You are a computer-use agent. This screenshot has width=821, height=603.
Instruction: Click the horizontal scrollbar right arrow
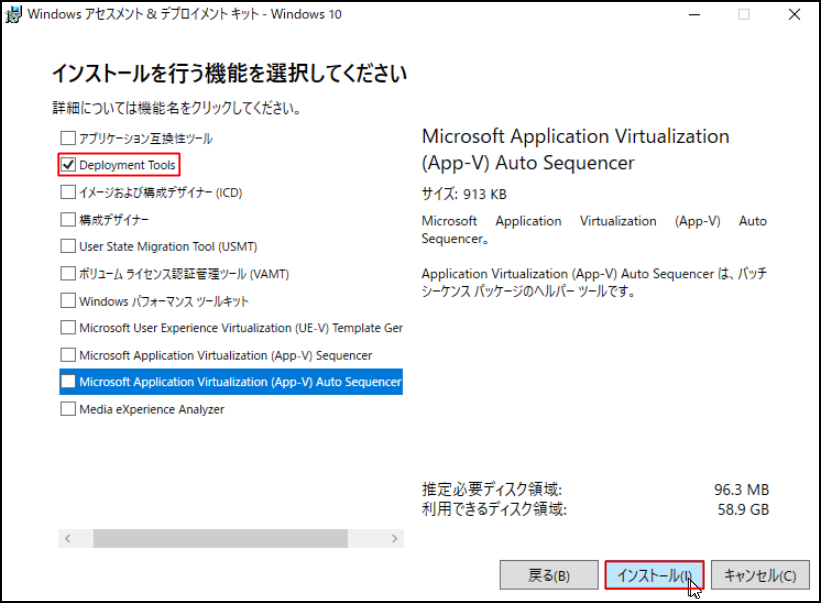tap(395, 538)
